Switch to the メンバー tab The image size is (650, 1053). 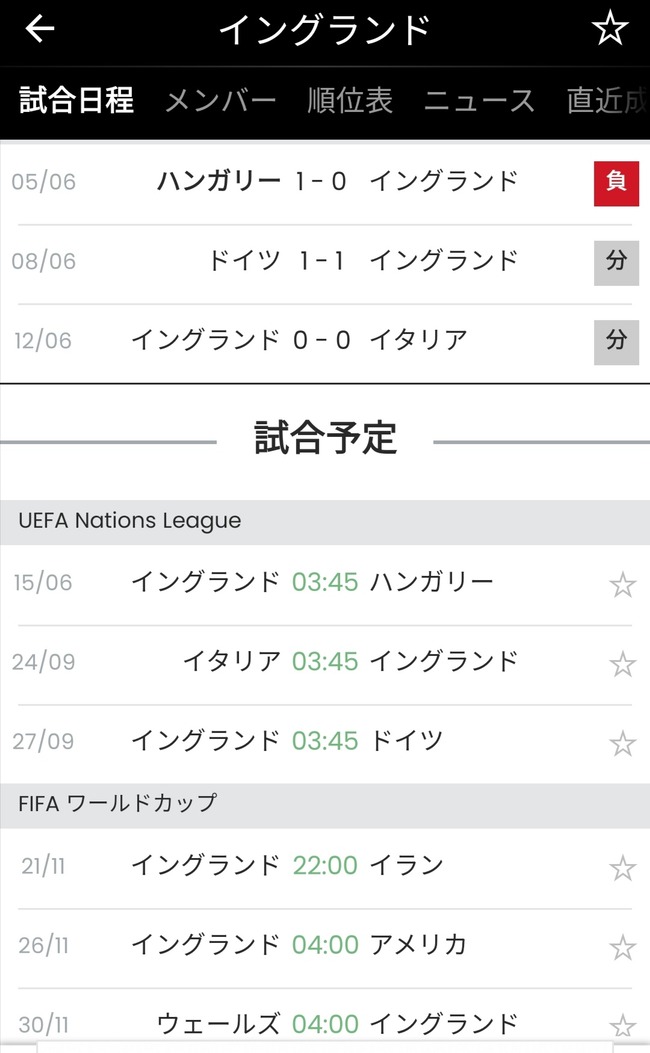tap(220, 101)
